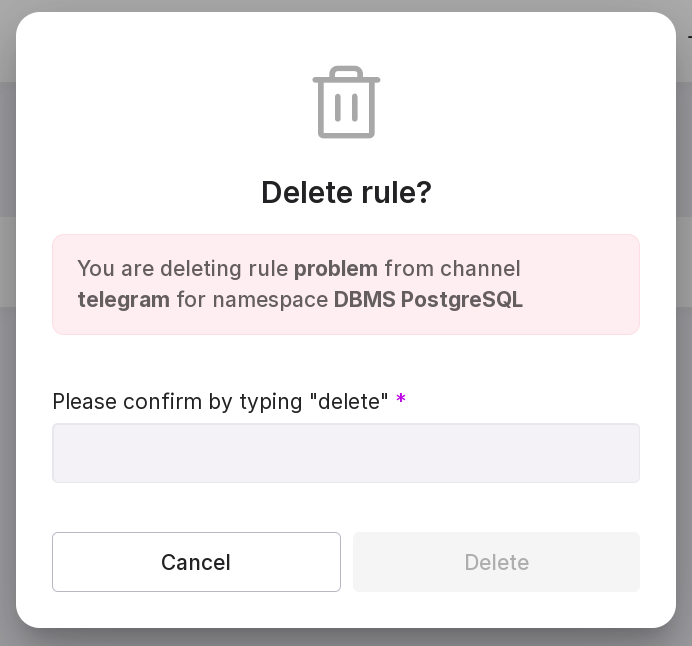Click the purple required-field asterisk
Screen dimensions: 692x646
point(401,401)
